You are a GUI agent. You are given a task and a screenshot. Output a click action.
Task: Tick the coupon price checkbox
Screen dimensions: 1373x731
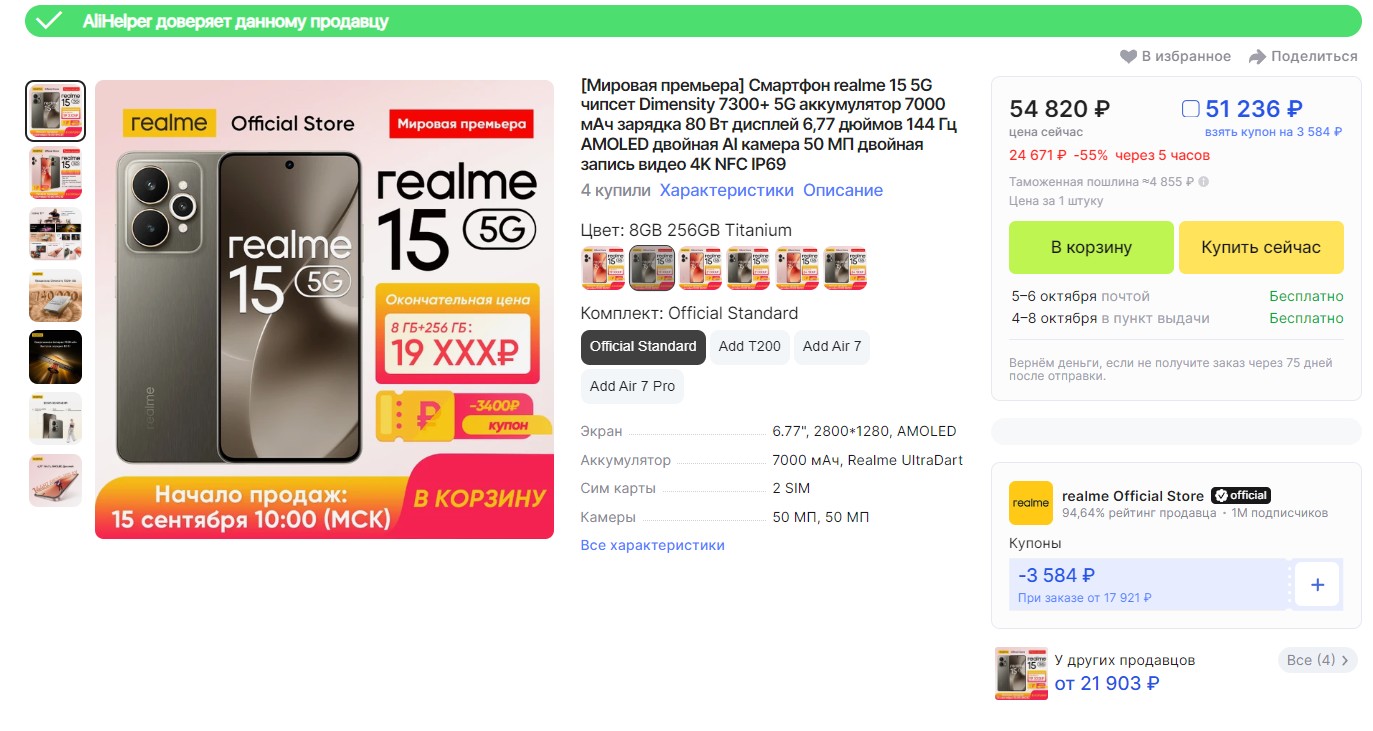coord(1190,109)
